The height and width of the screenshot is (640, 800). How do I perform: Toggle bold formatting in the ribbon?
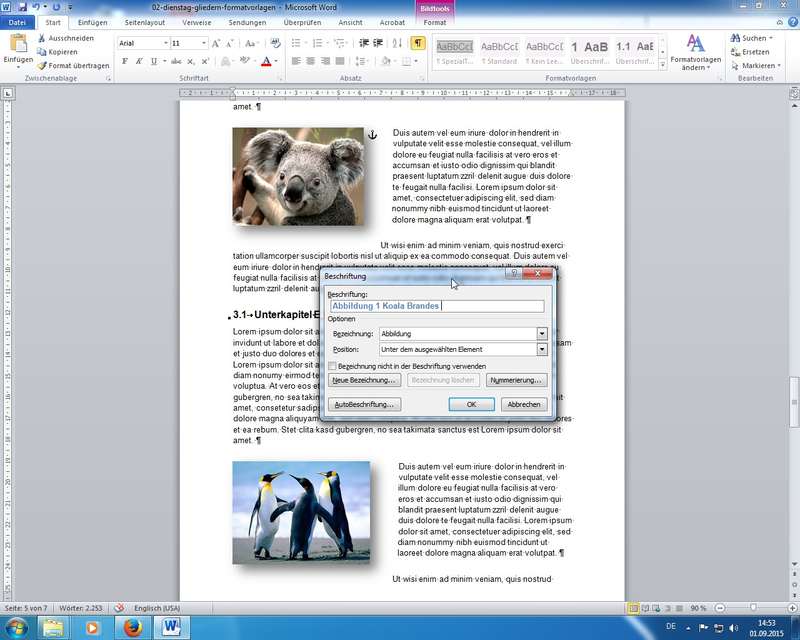pyautogui.click(x=125, y=61)
